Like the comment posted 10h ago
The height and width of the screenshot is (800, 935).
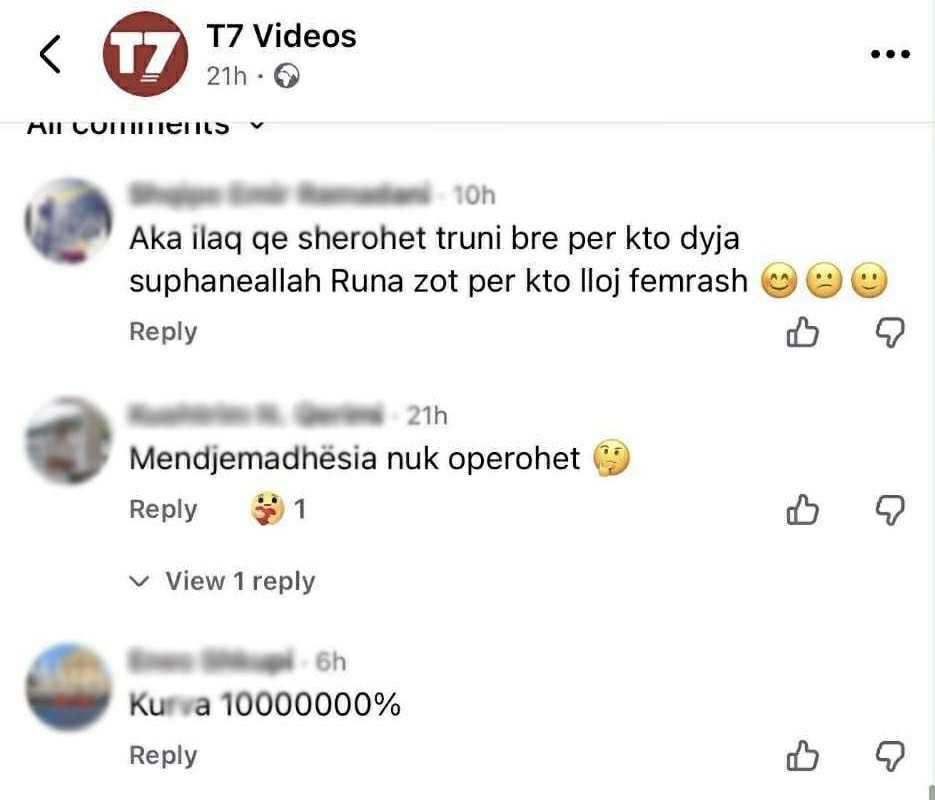click(x=803, y=332)
